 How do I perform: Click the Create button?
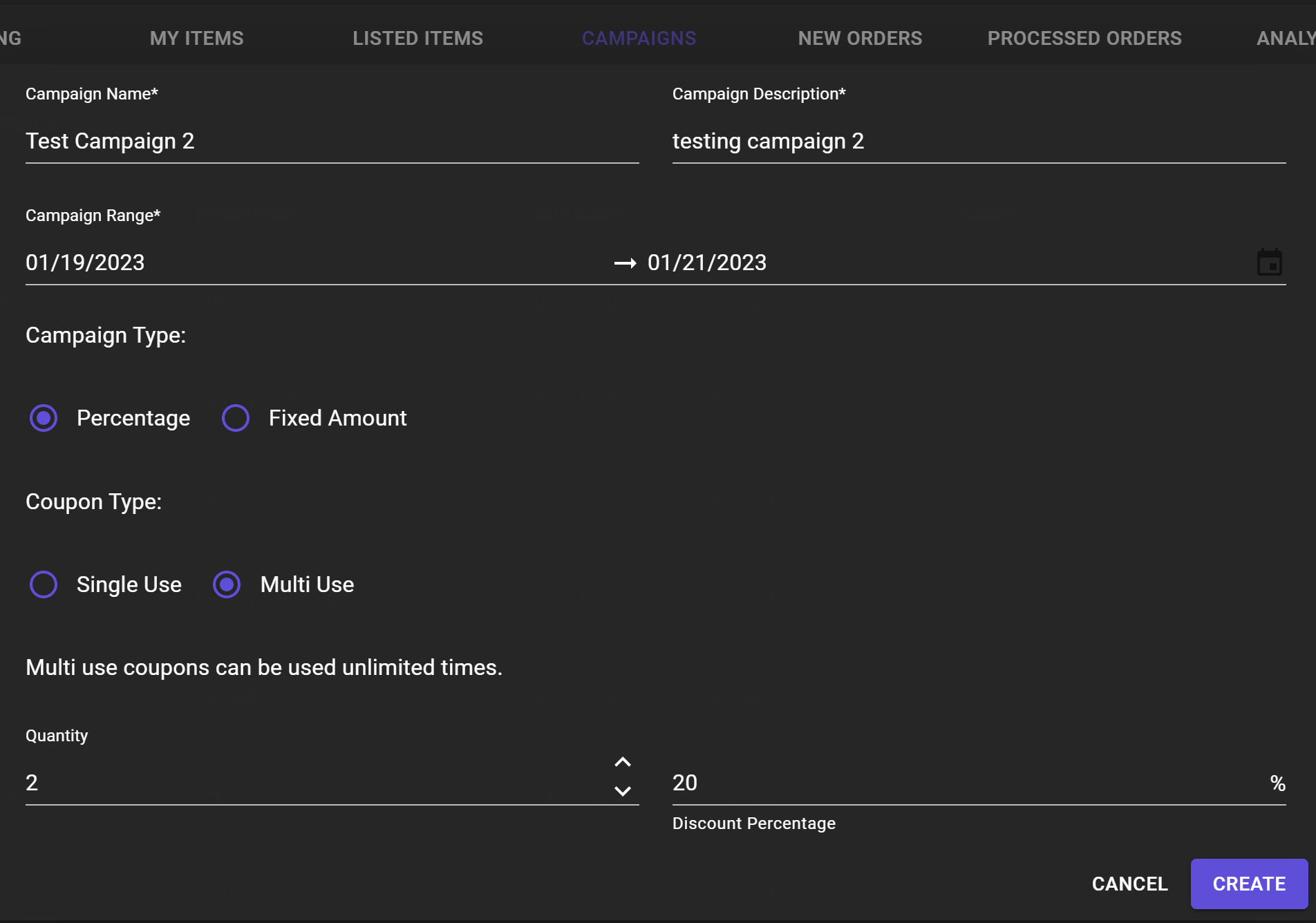(x=1249, y=884)
